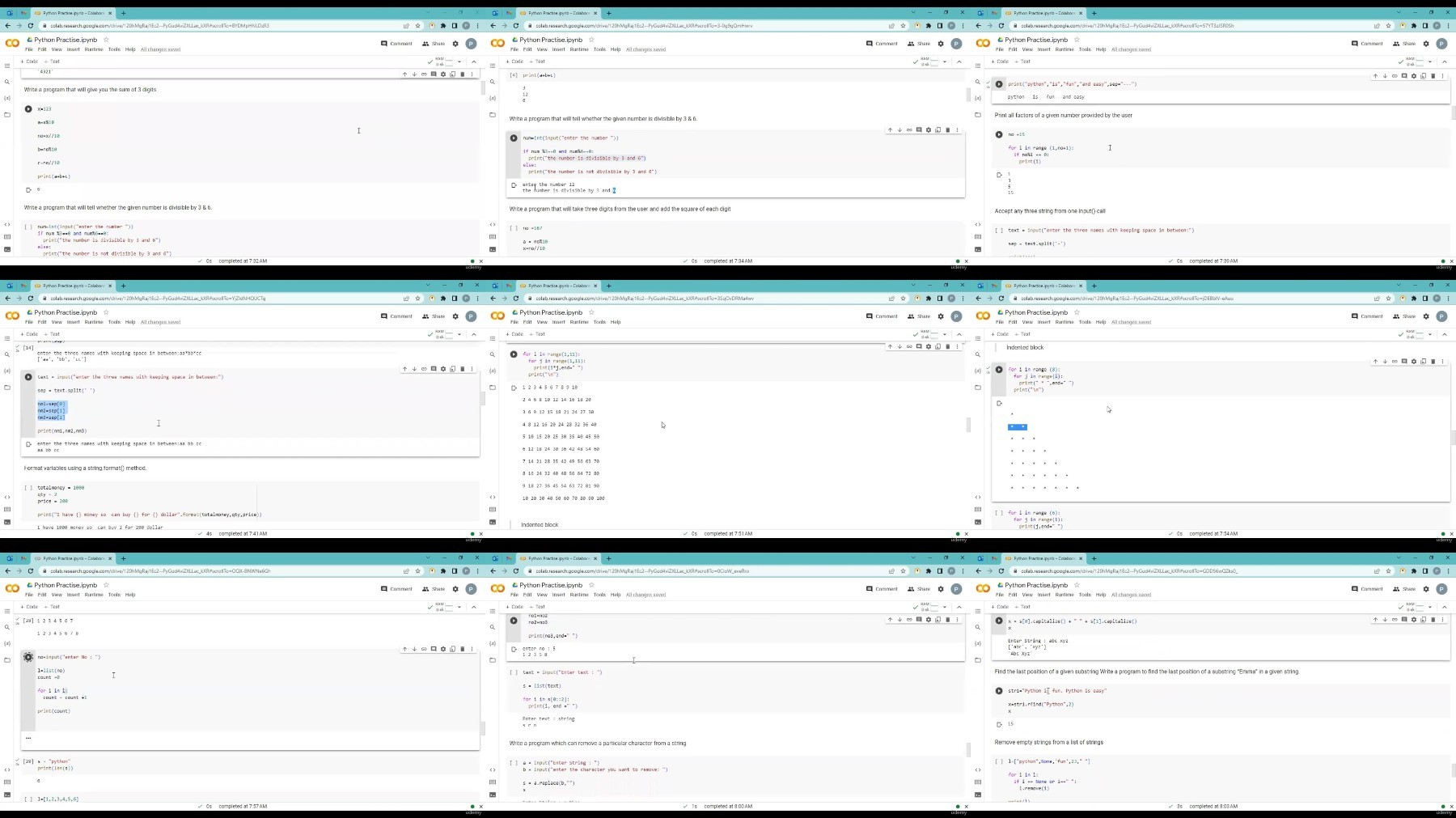Screen dimensions: 1456x818
Task: Run the x=123 sum-of-digits cell
Action: (x=28, y=108)
